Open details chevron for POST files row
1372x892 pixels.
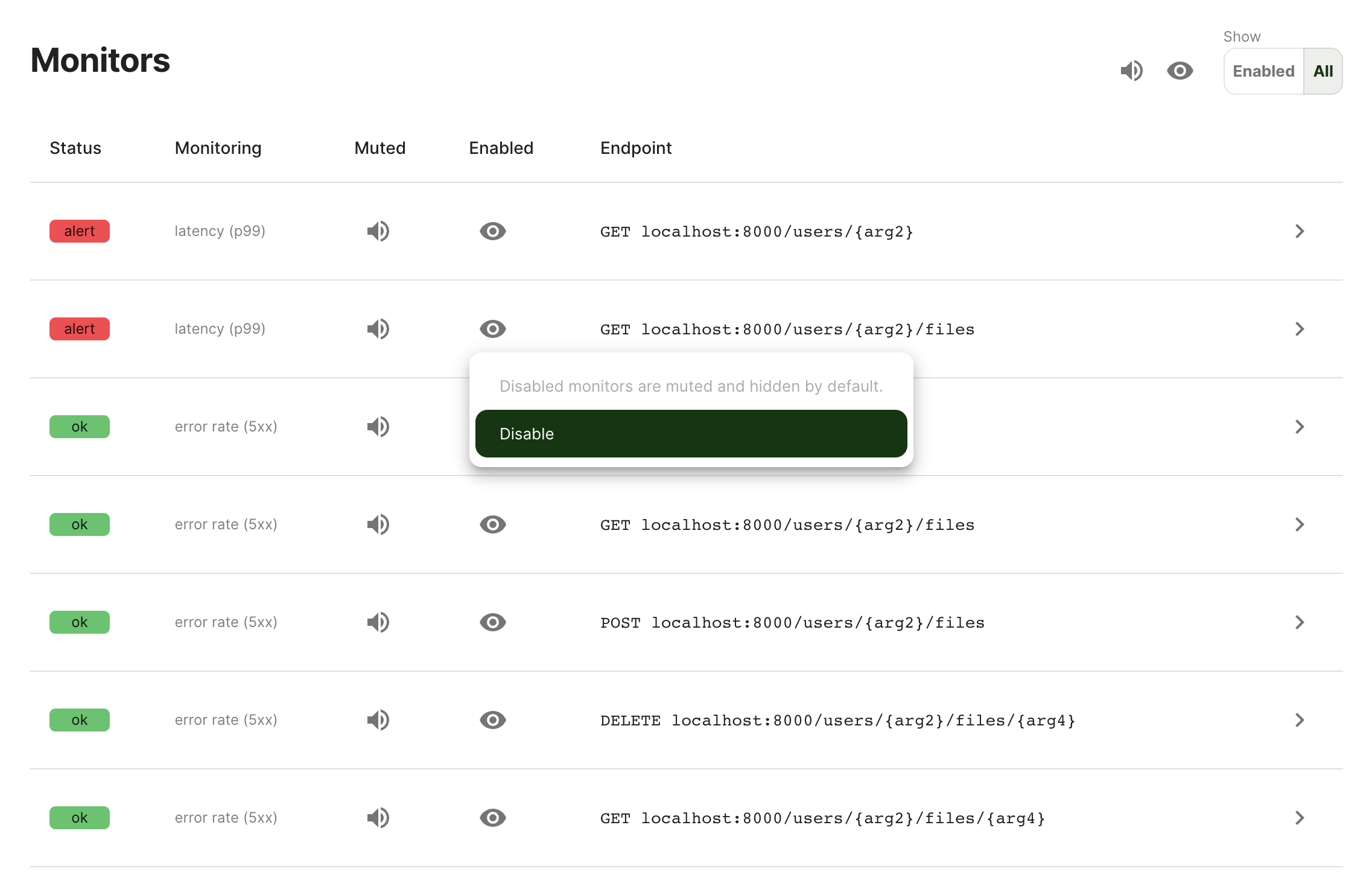1300,622
